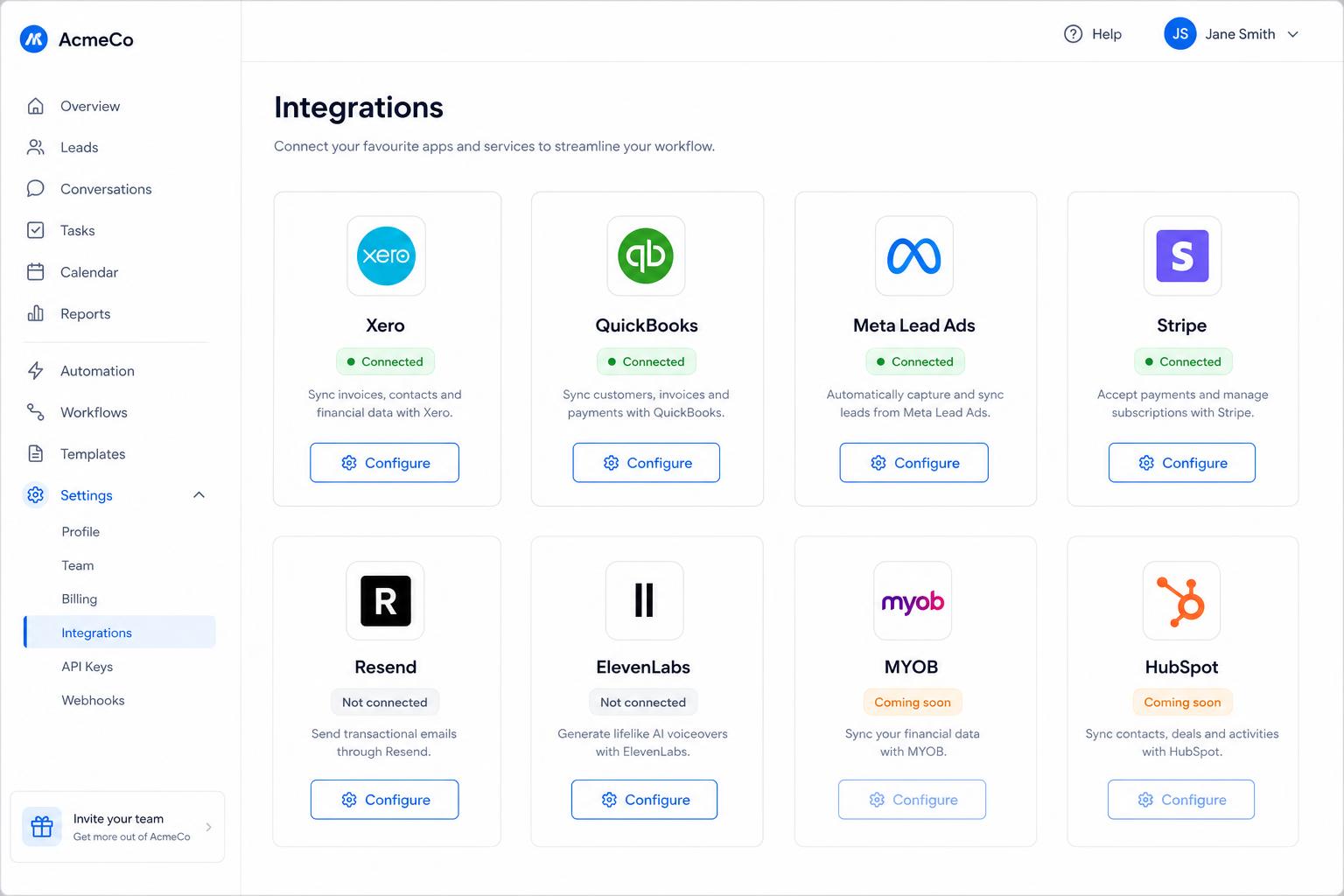Click the Workflows branch icon
Viewport: 1344px width, 896px height.
click(36, 412)
